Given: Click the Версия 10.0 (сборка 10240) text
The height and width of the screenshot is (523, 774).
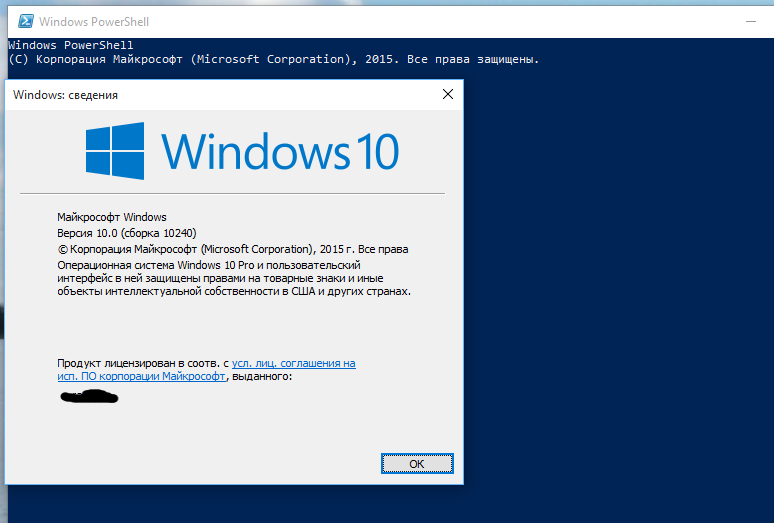Looking at the screenshot, I should pos(127,233).
